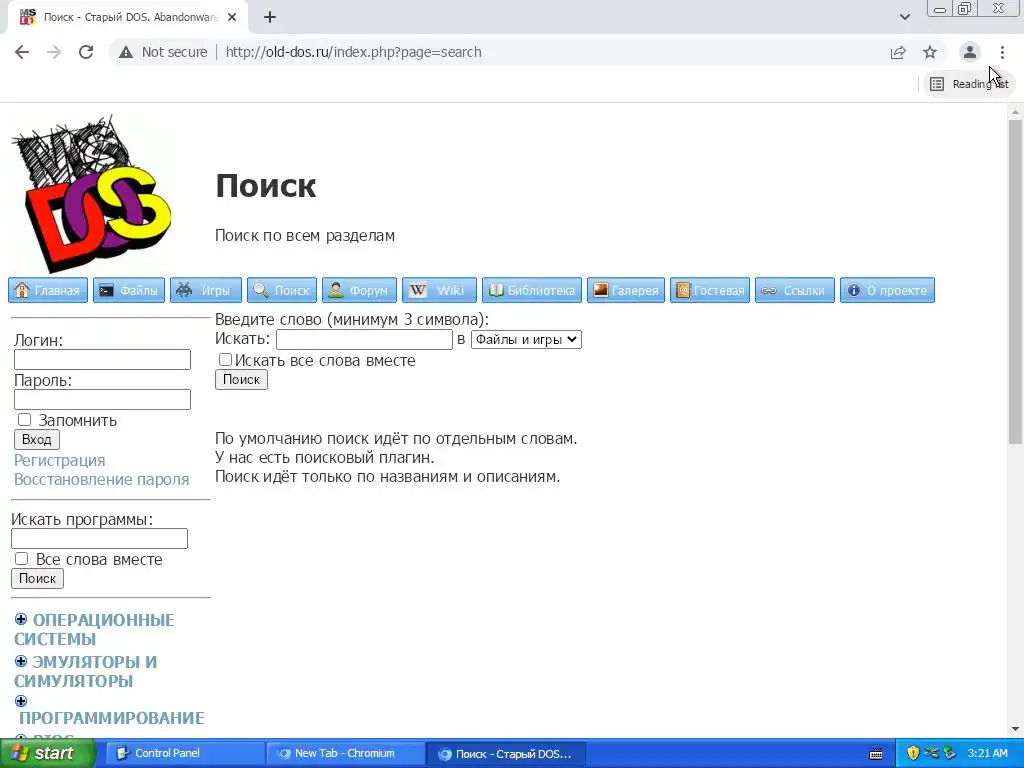Open the Файлы navigation tab

point(129,290)
